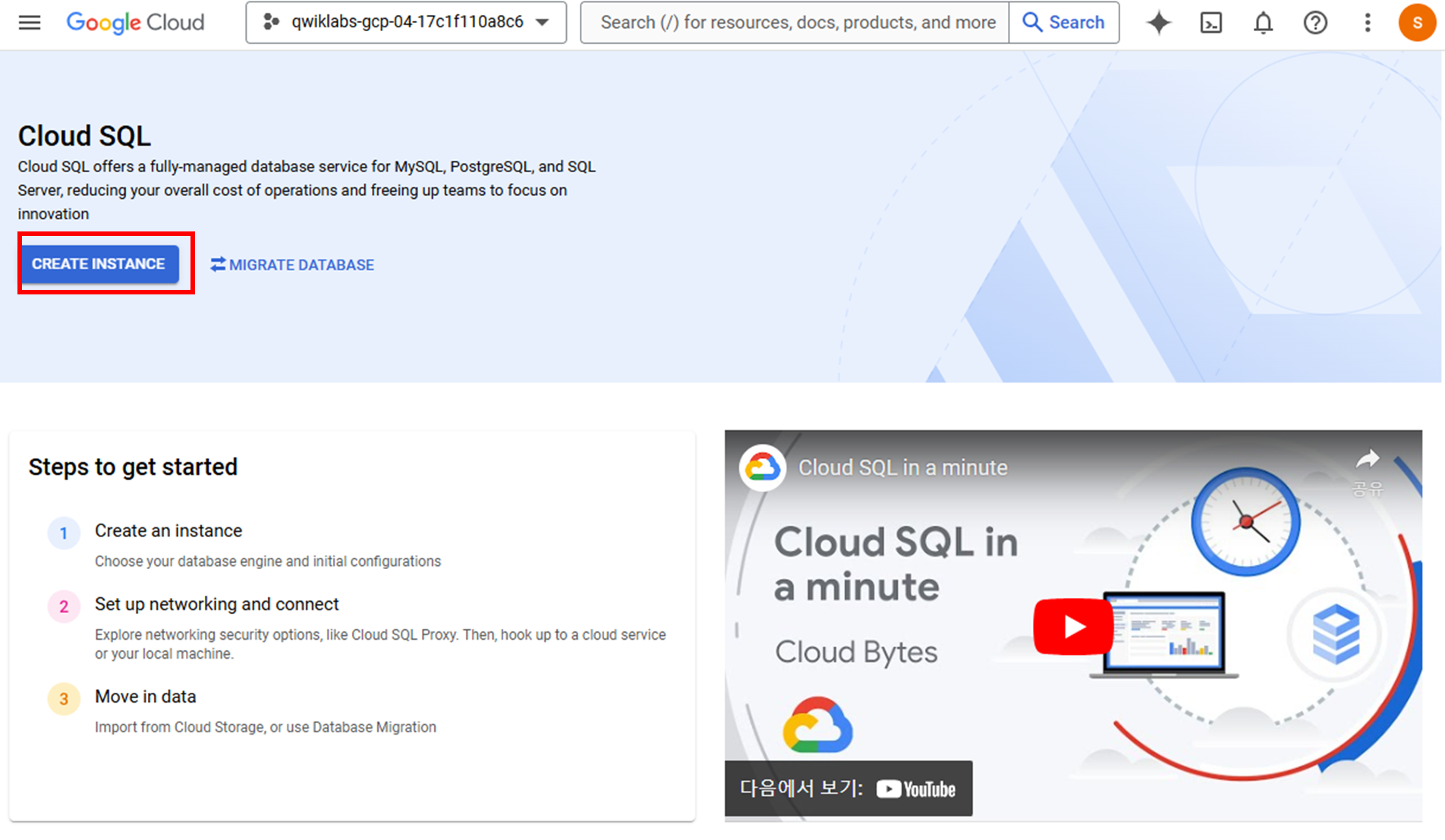Click the 'Steps to get started' heading
The width and height of the screenshot is (1445, 840).
click(133, 467)
